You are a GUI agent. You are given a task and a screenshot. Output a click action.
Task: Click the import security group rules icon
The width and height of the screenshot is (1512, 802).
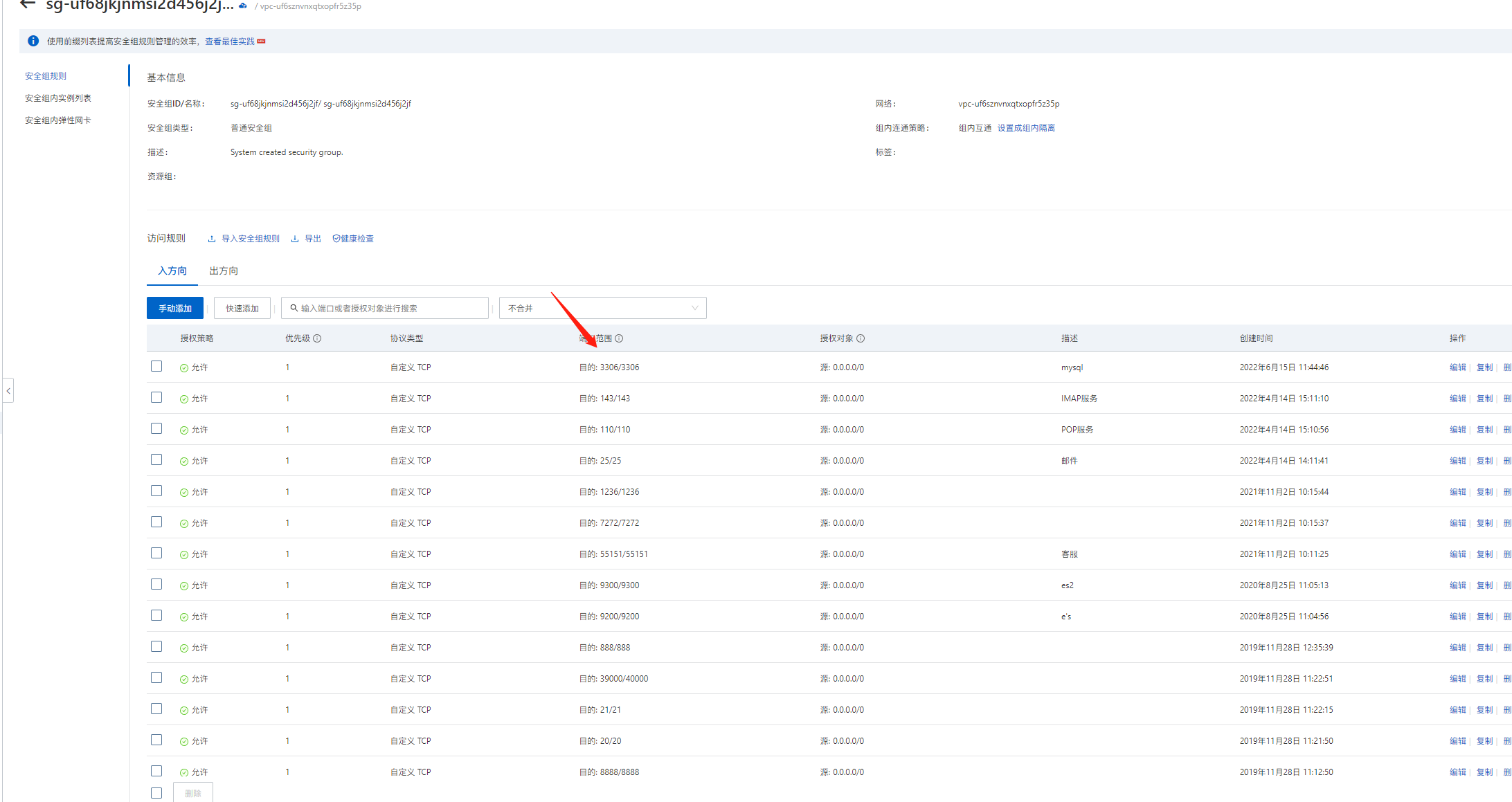tap(212, 239)
